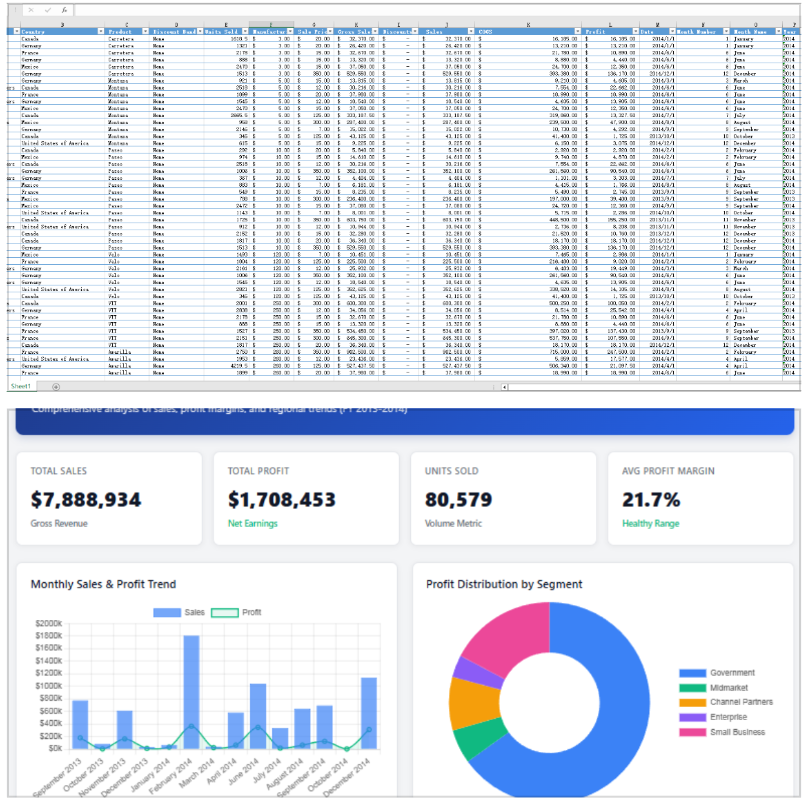Select column L header above Profit
The image size is (807, 805).
tap(610, 25)
